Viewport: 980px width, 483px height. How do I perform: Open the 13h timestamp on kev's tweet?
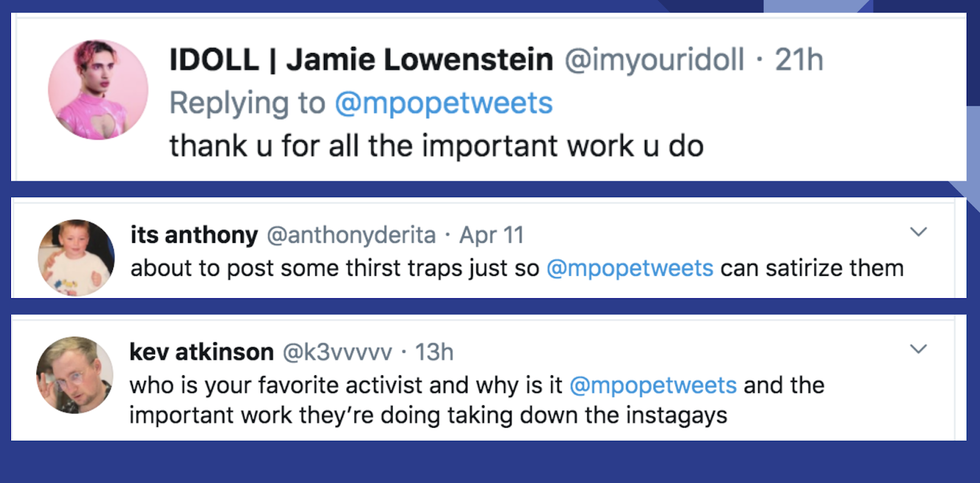pyautogui.click(x=433, y=352)
